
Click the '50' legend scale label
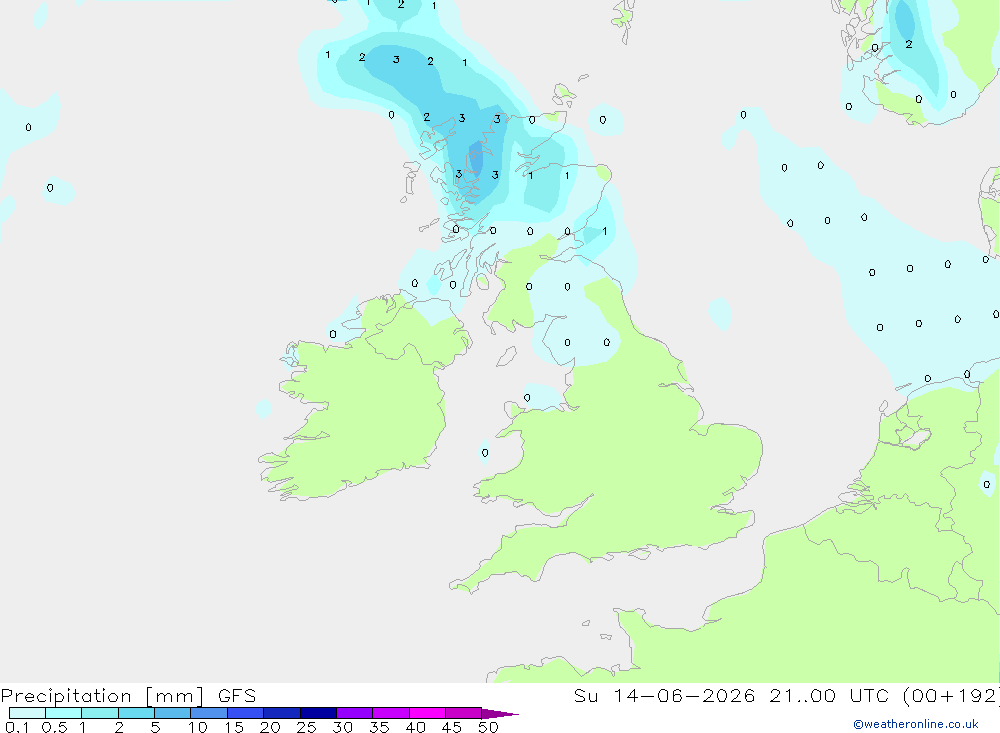(488, 727)
